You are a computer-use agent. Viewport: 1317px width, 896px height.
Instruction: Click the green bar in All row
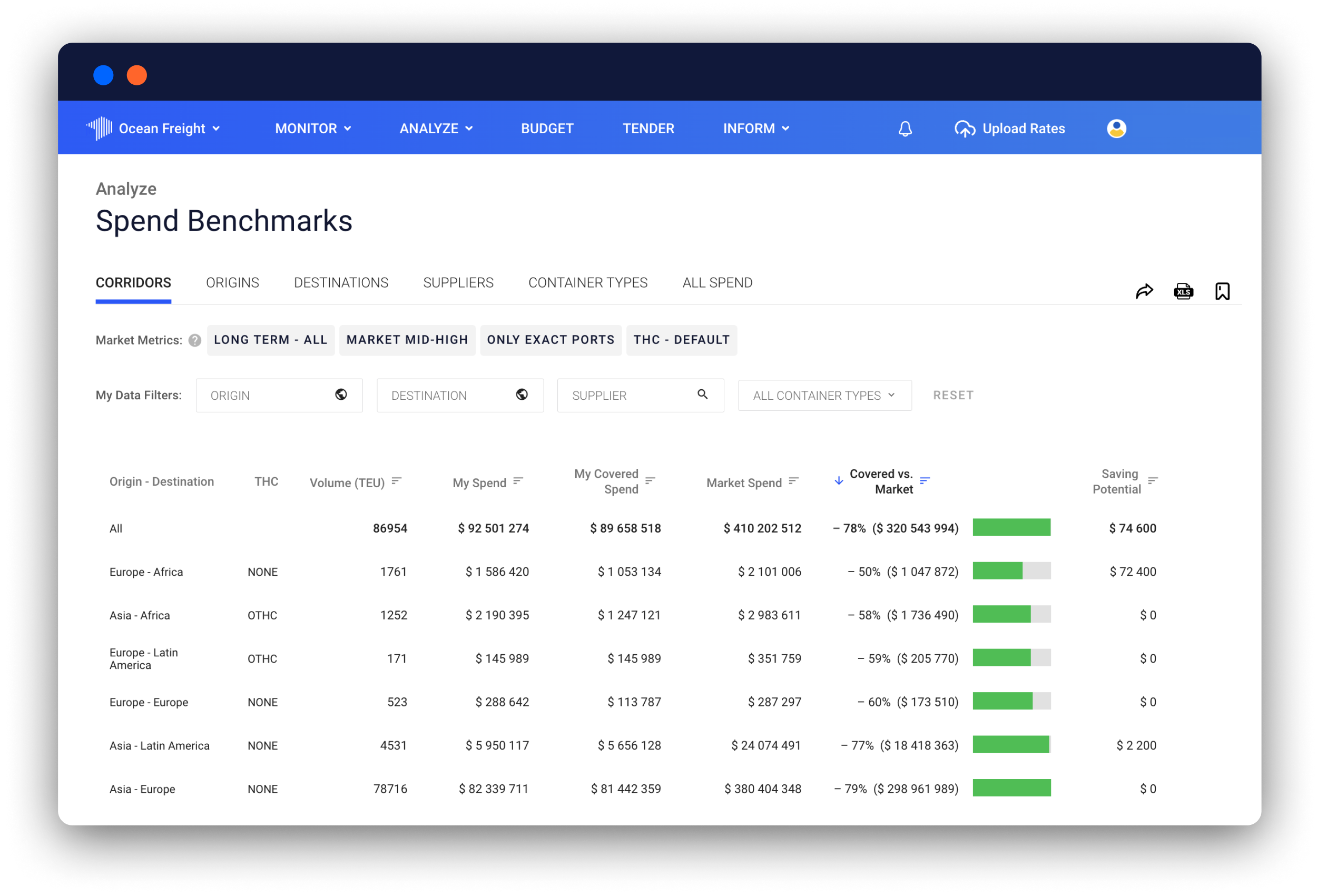pyautogui.click(x=1011, y=527)
